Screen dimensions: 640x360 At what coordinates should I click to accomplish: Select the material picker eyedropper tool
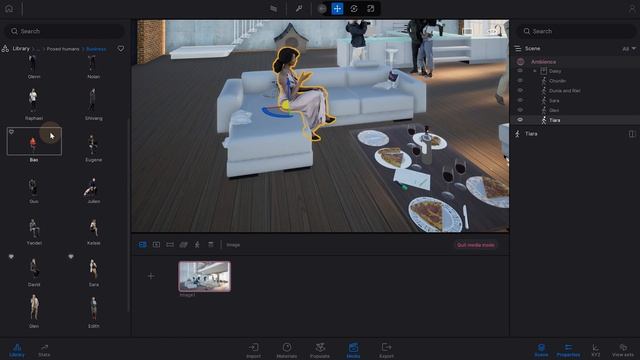299,9
